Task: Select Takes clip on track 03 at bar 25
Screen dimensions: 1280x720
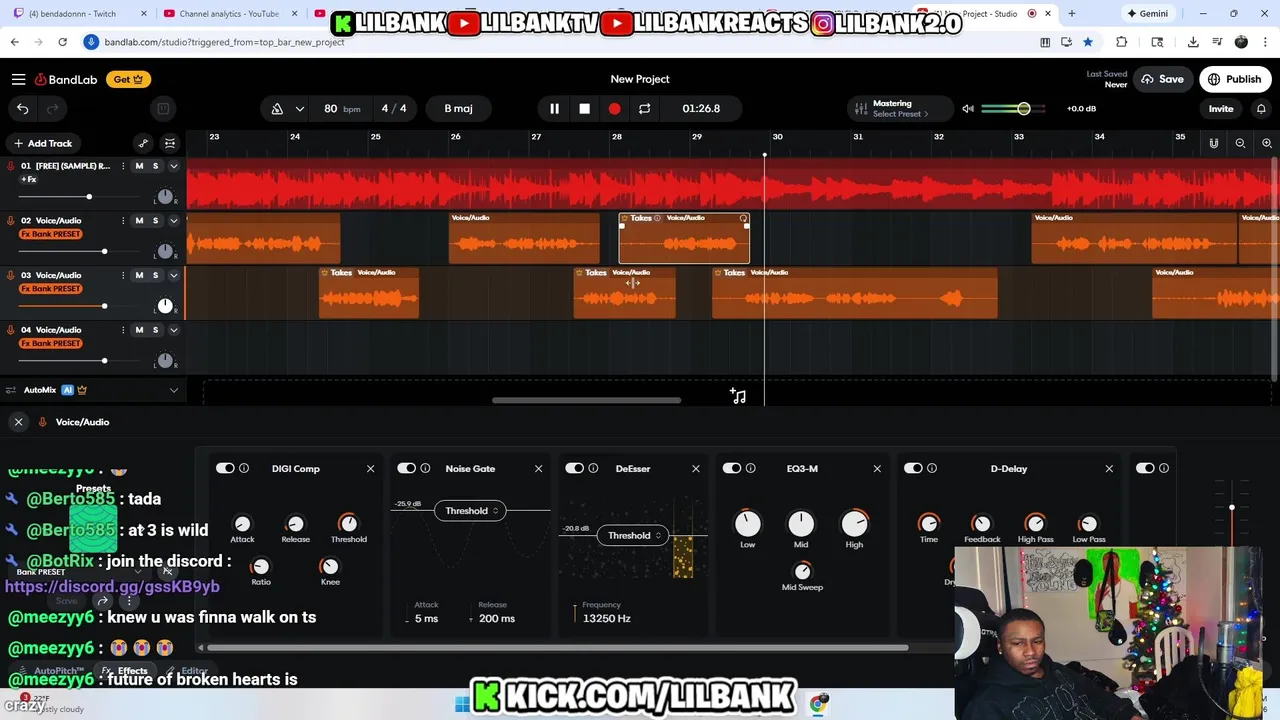Action: [369, 293]
